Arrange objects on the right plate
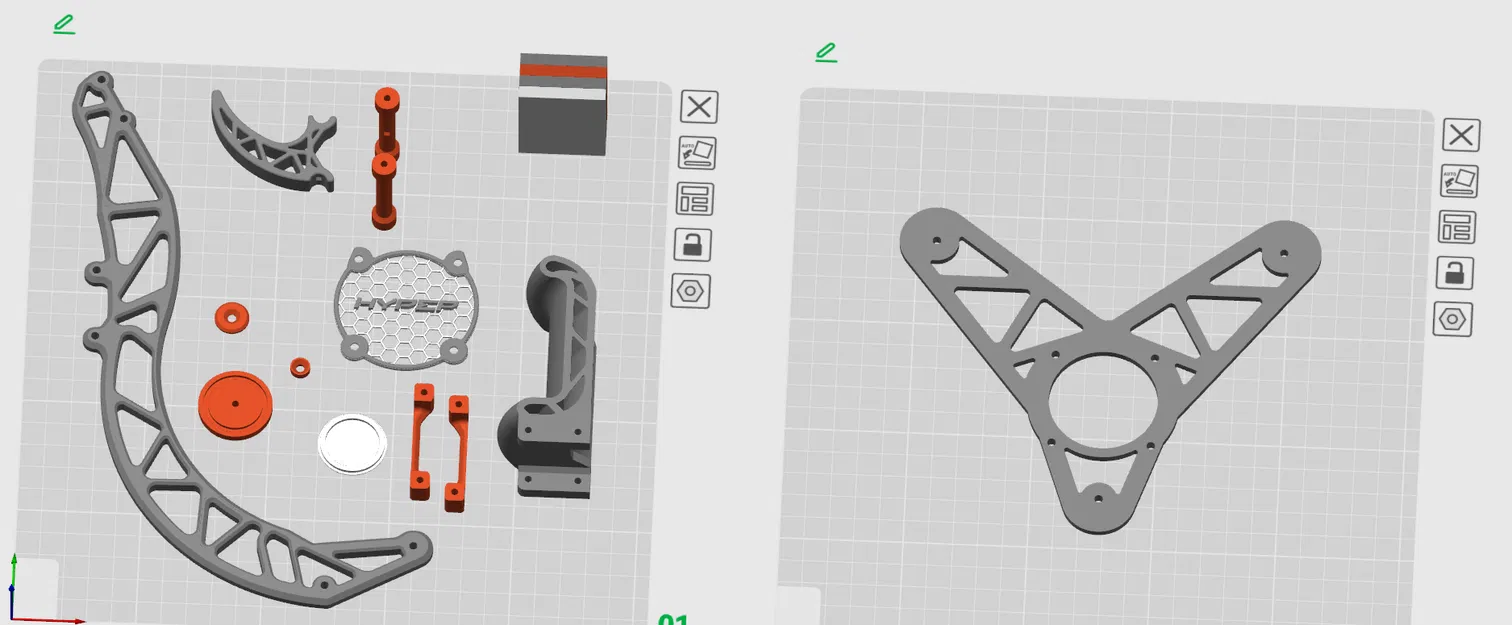The height and width of the screenshot is (625, 1512). pyautogui.click(x=1457, y=227)
